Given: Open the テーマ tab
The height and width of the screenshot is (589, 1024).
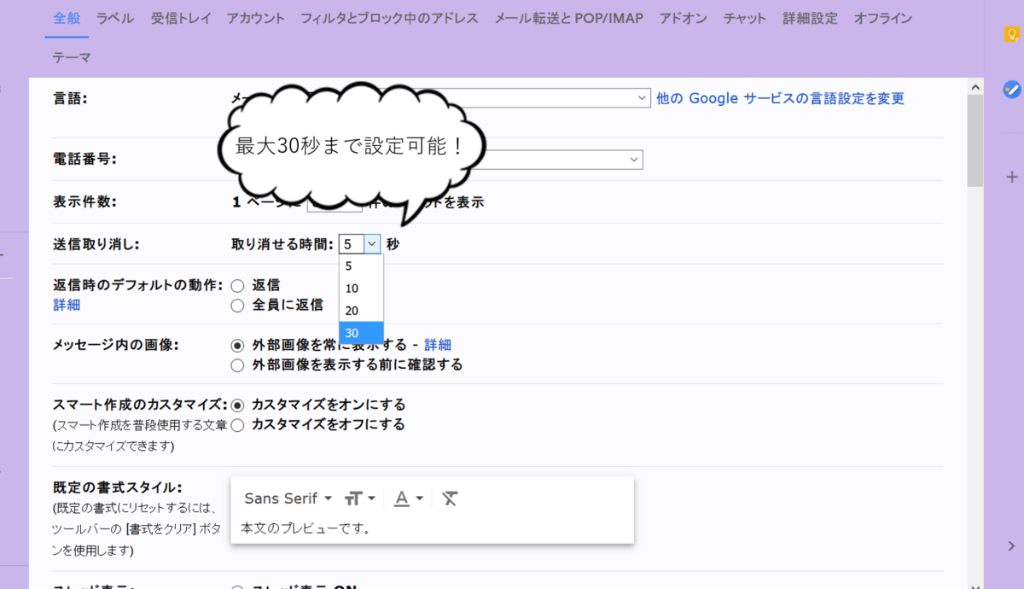Looking at the screenshot, I should point(72,57).
